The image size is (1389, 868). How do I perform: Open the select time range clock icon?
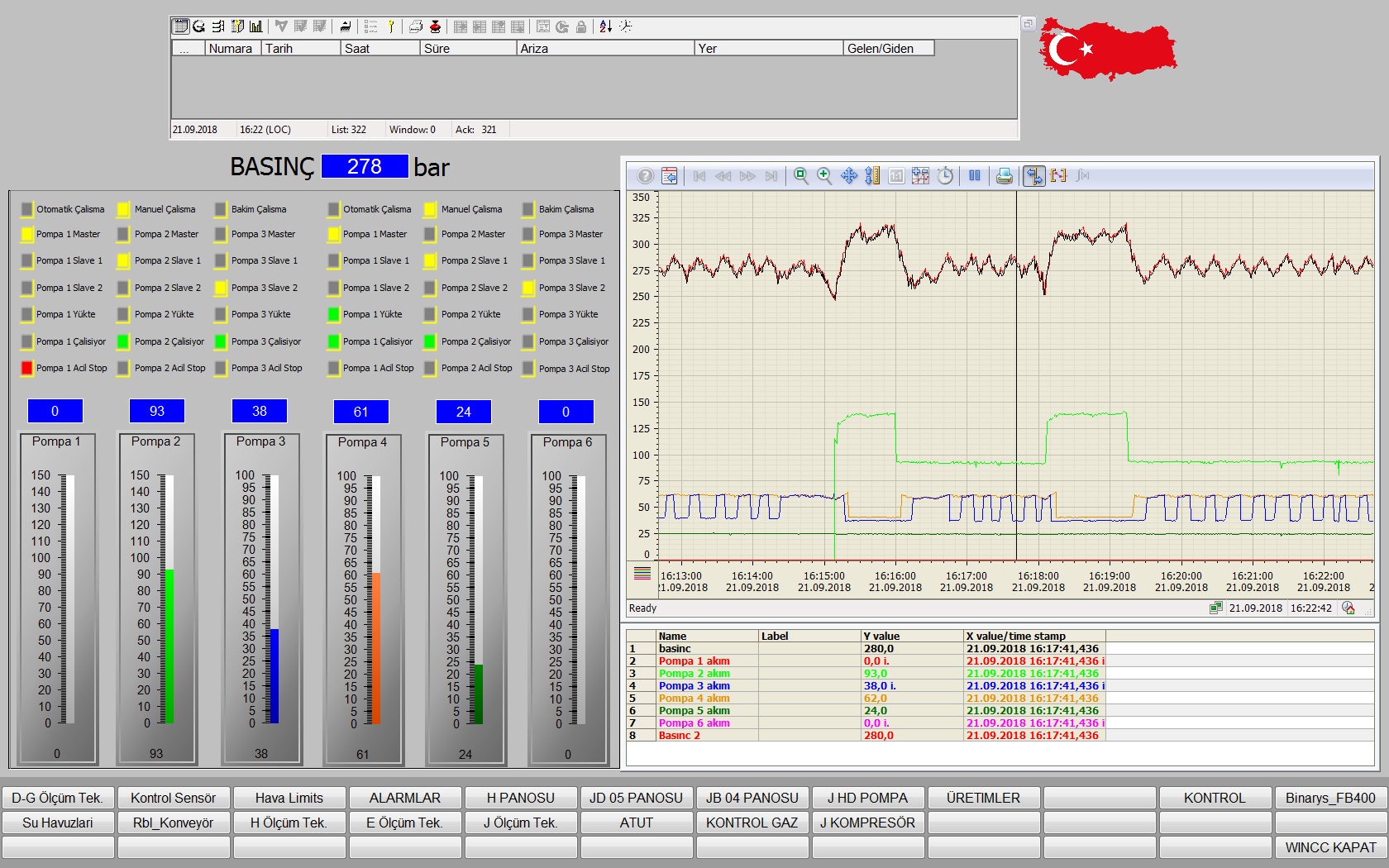pyautogui.click(x=945, y=175)
